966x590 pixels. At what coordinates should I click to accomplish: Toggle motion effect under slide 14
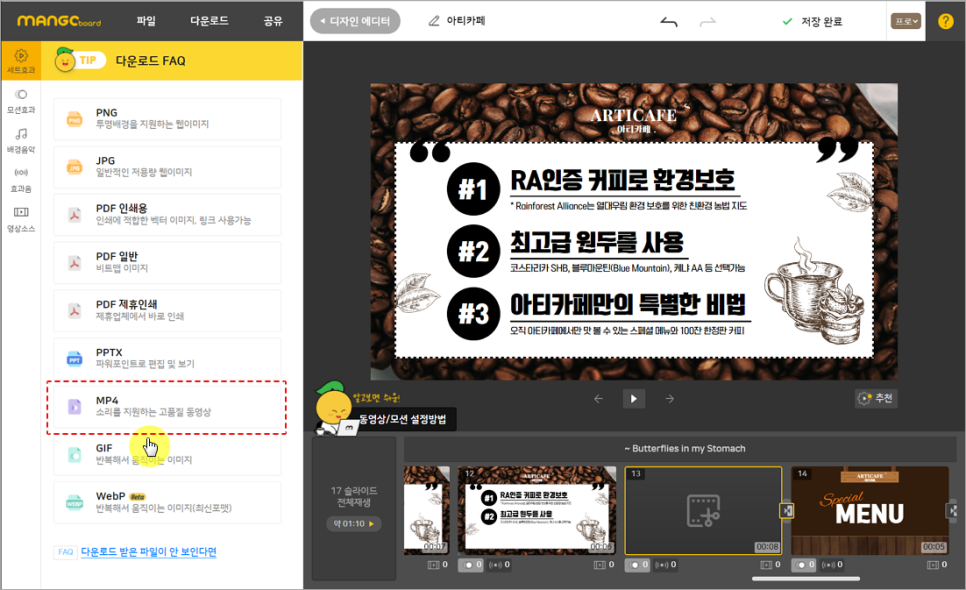coord(803,564)
